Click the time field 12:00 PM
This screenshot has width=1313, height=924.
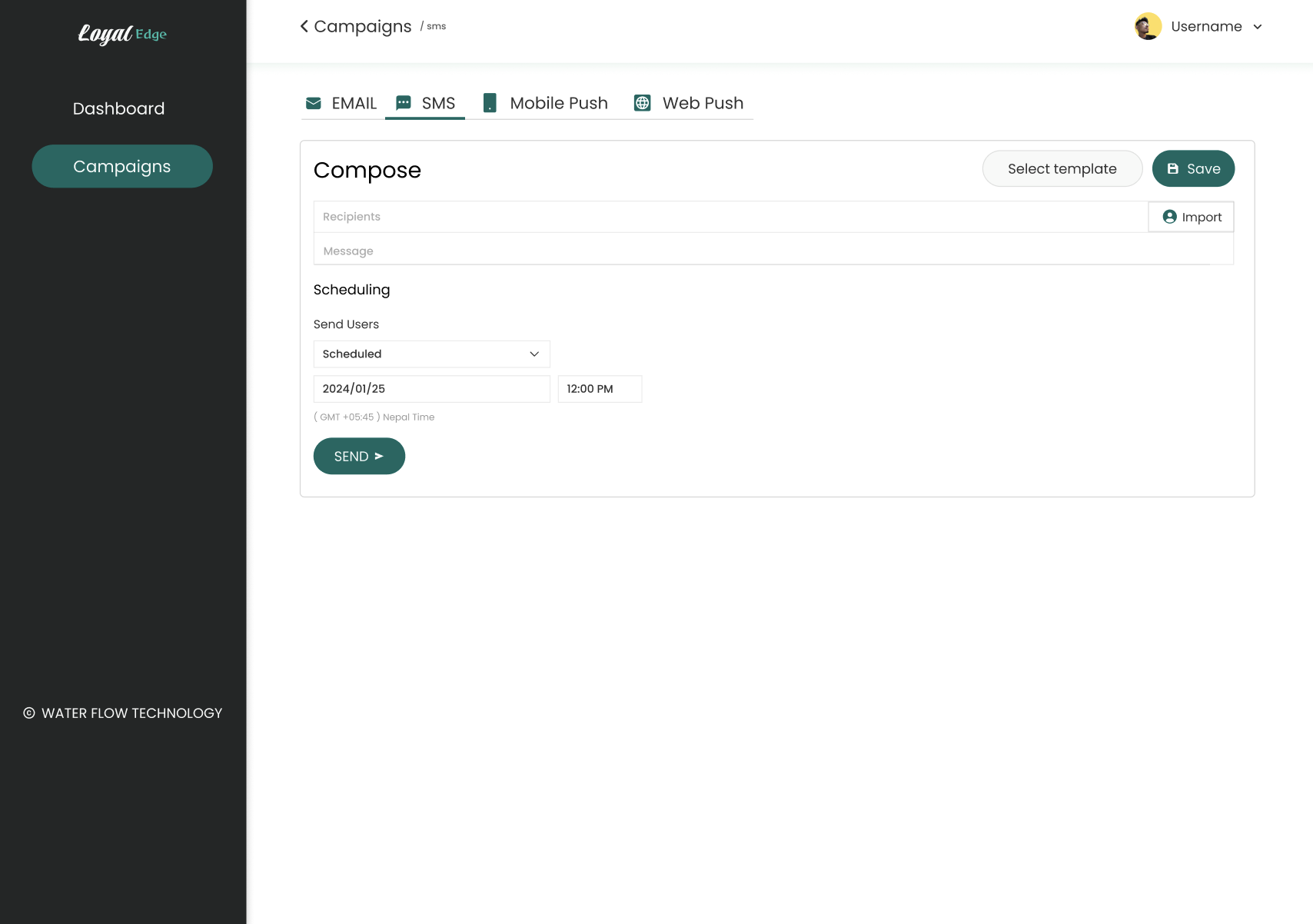[600, 389]
